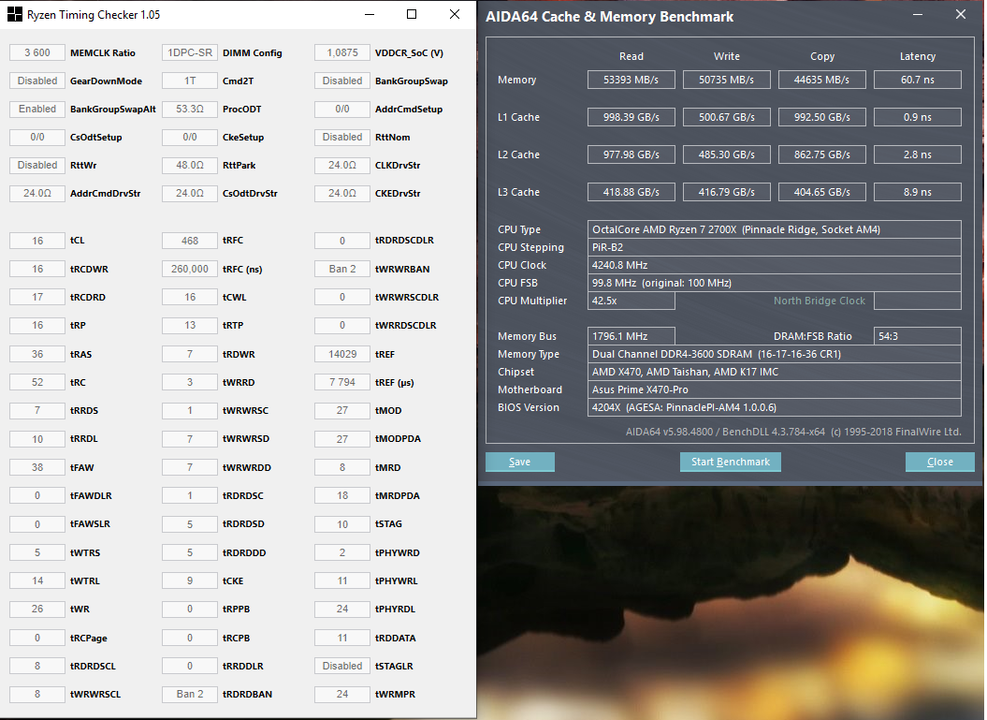The image size is (987, 720).
Task: Click the Read column header in AIDA64
Action: point(631,56)
